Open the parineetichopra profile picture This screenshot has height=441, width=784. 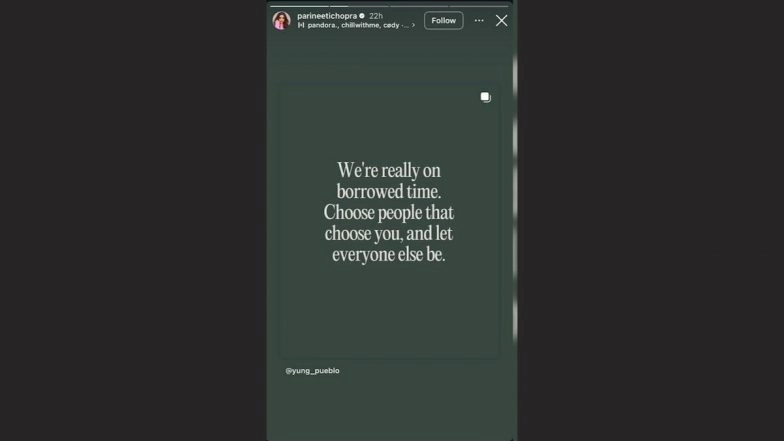(x=282, y=20)
